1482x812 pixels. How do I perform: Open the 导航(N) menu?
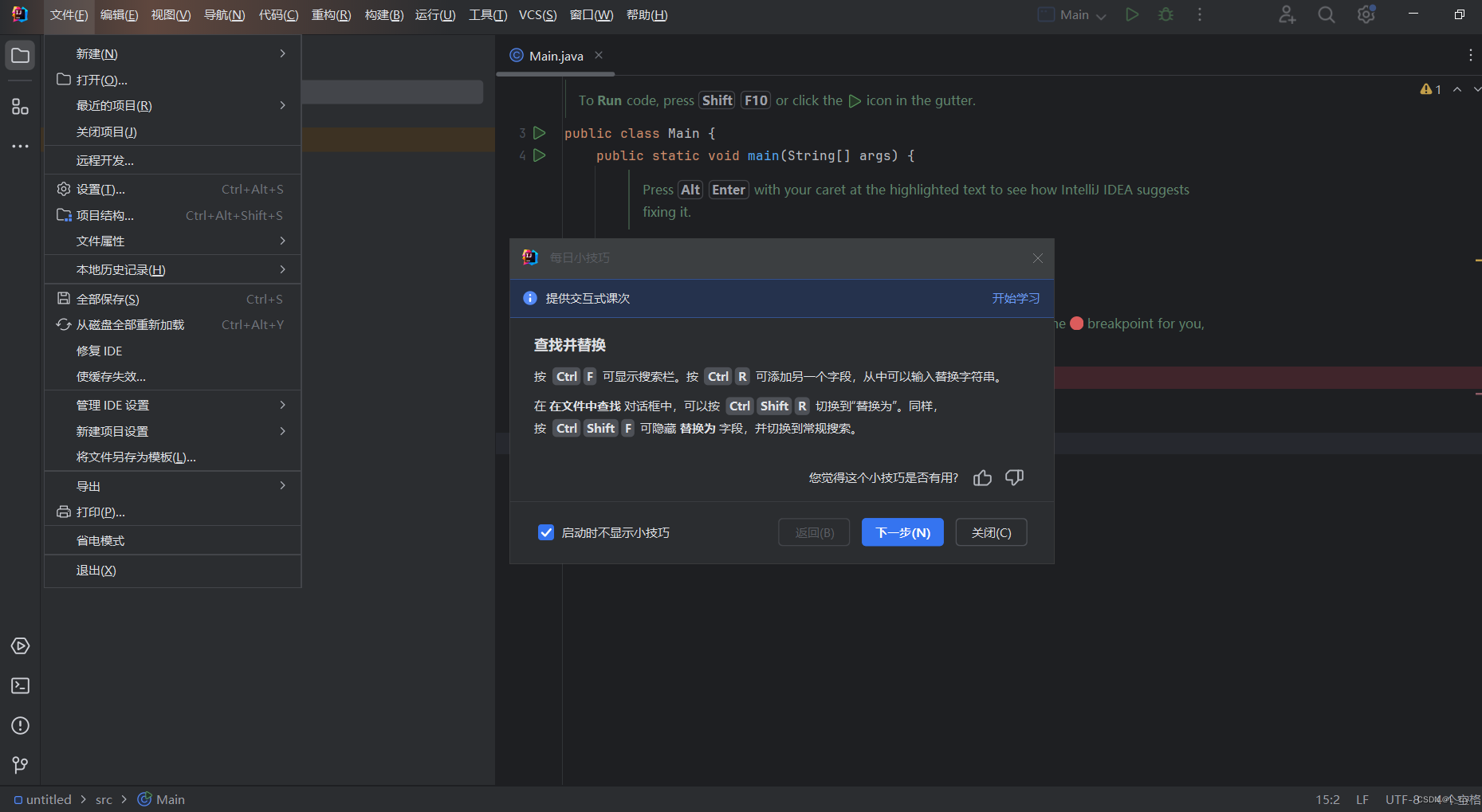(x=224, y=15)
